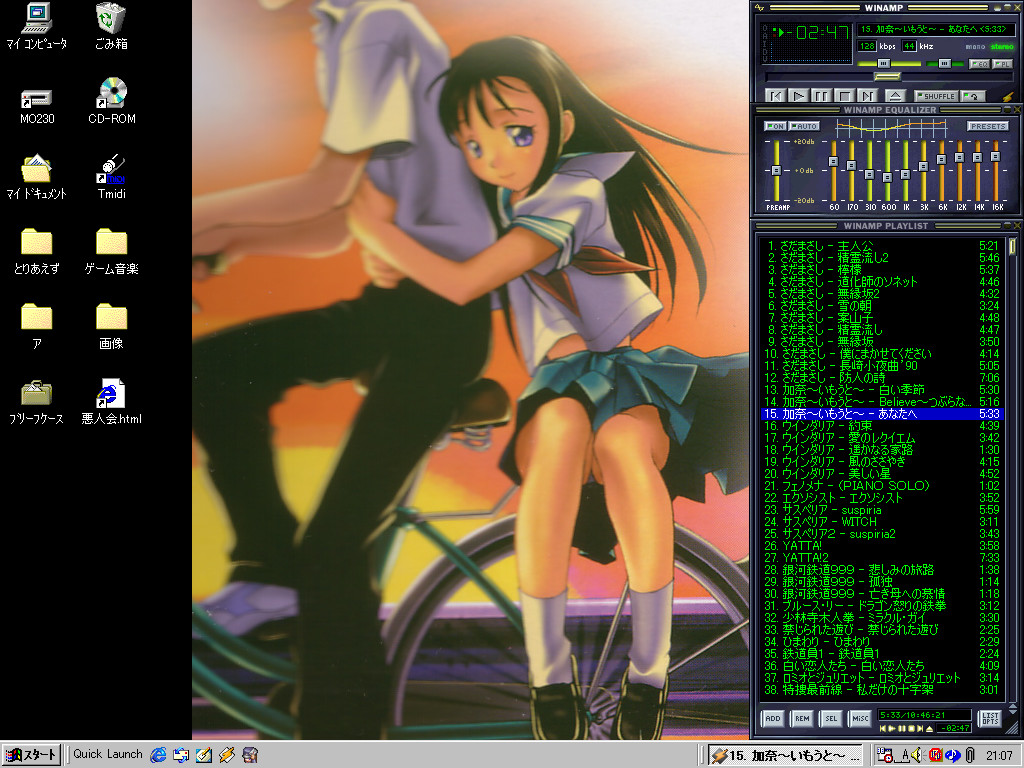Click Winamp play button in main window
1024x768 pixels.
coord(798,96)
